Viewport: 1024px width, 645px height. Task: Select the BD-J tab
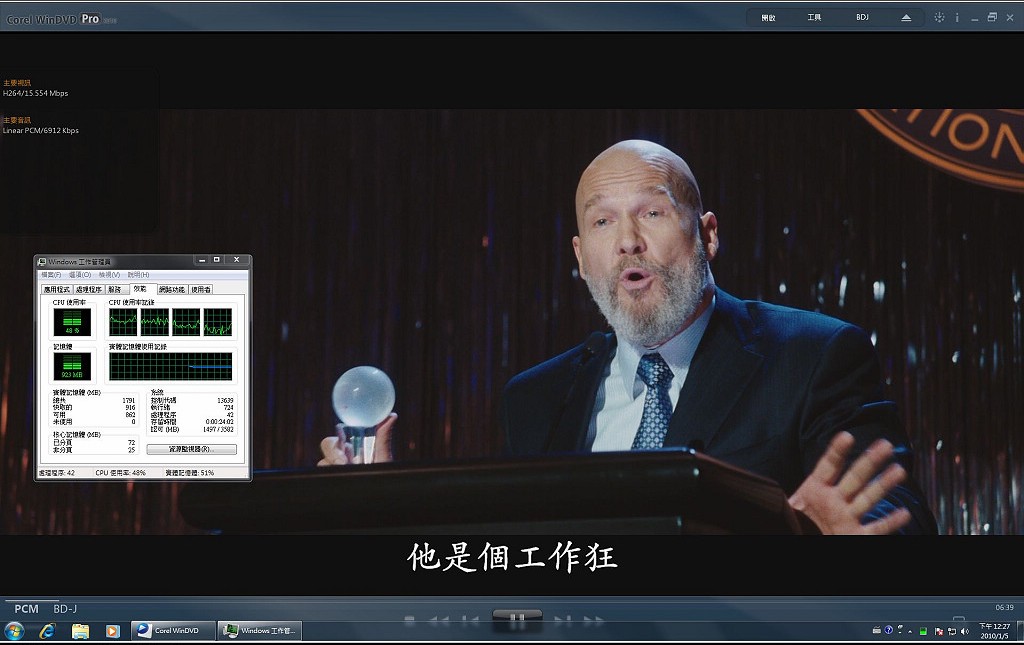tap(65, 609)
